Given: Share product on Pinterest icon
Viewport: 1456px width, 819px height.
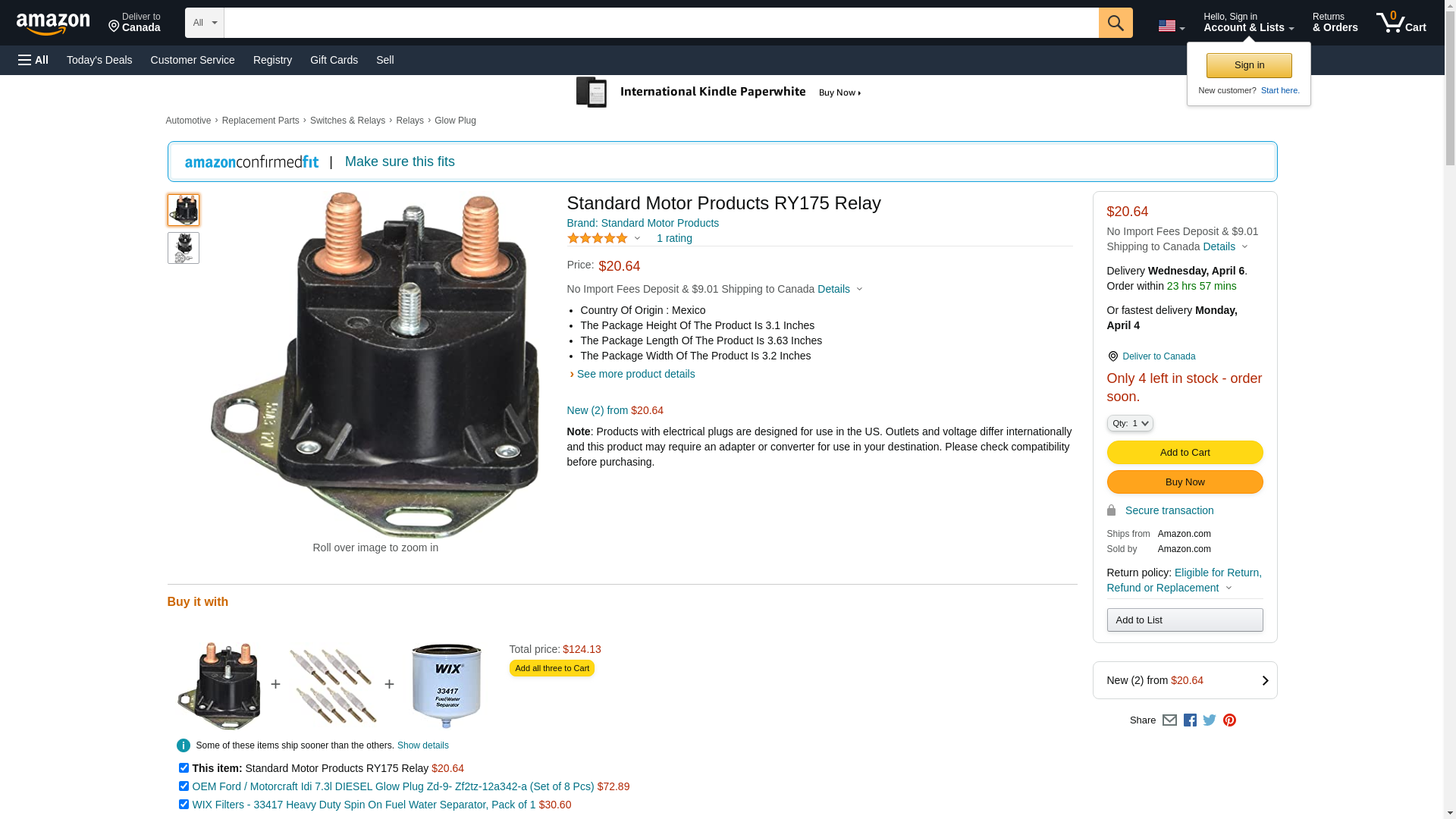Looking at the screenshot, I should point(1229,720).
